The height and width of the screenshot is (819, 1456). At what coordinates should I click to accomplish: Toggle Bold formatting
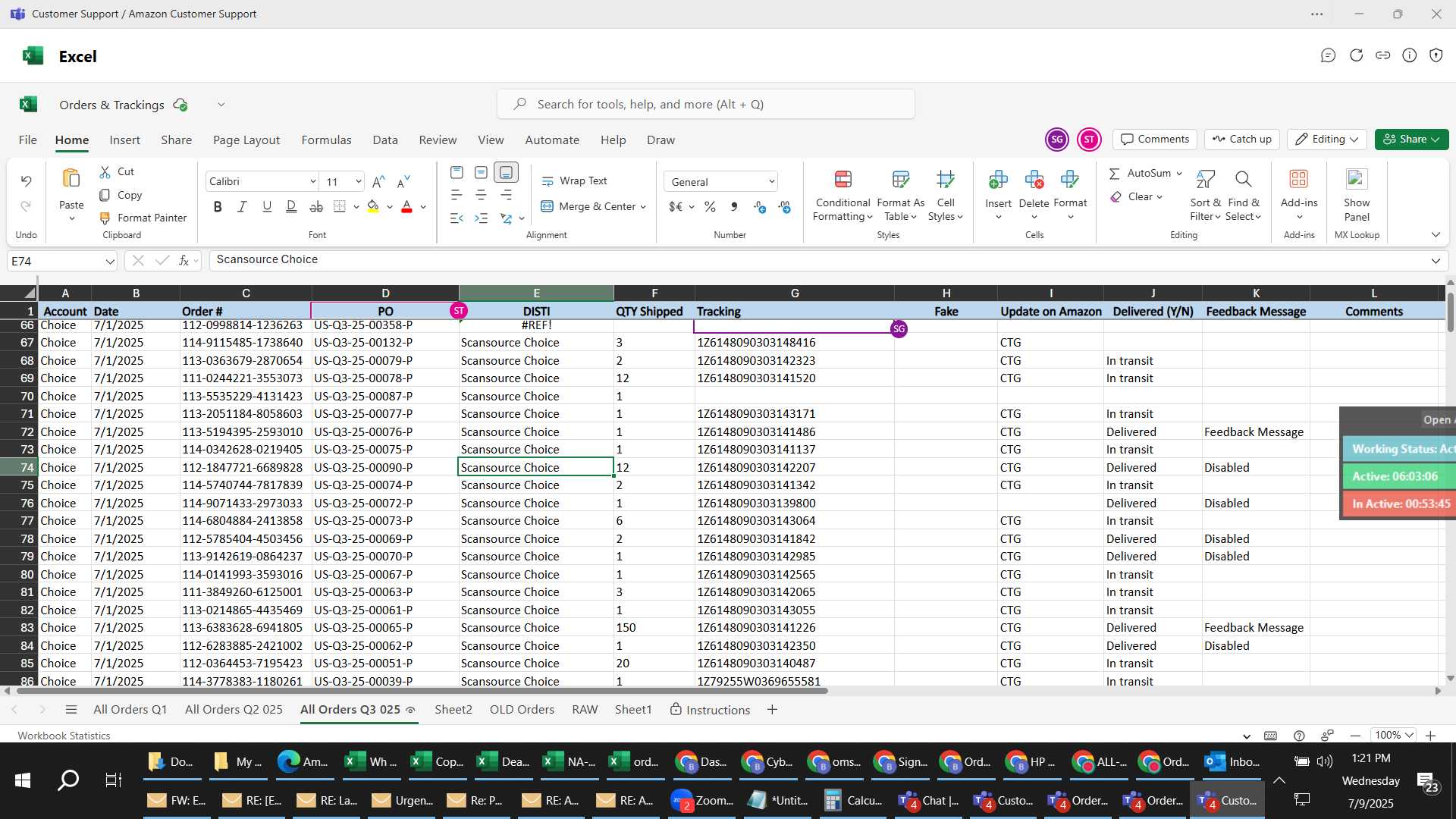pyautogui.click(x=218, y=206)
